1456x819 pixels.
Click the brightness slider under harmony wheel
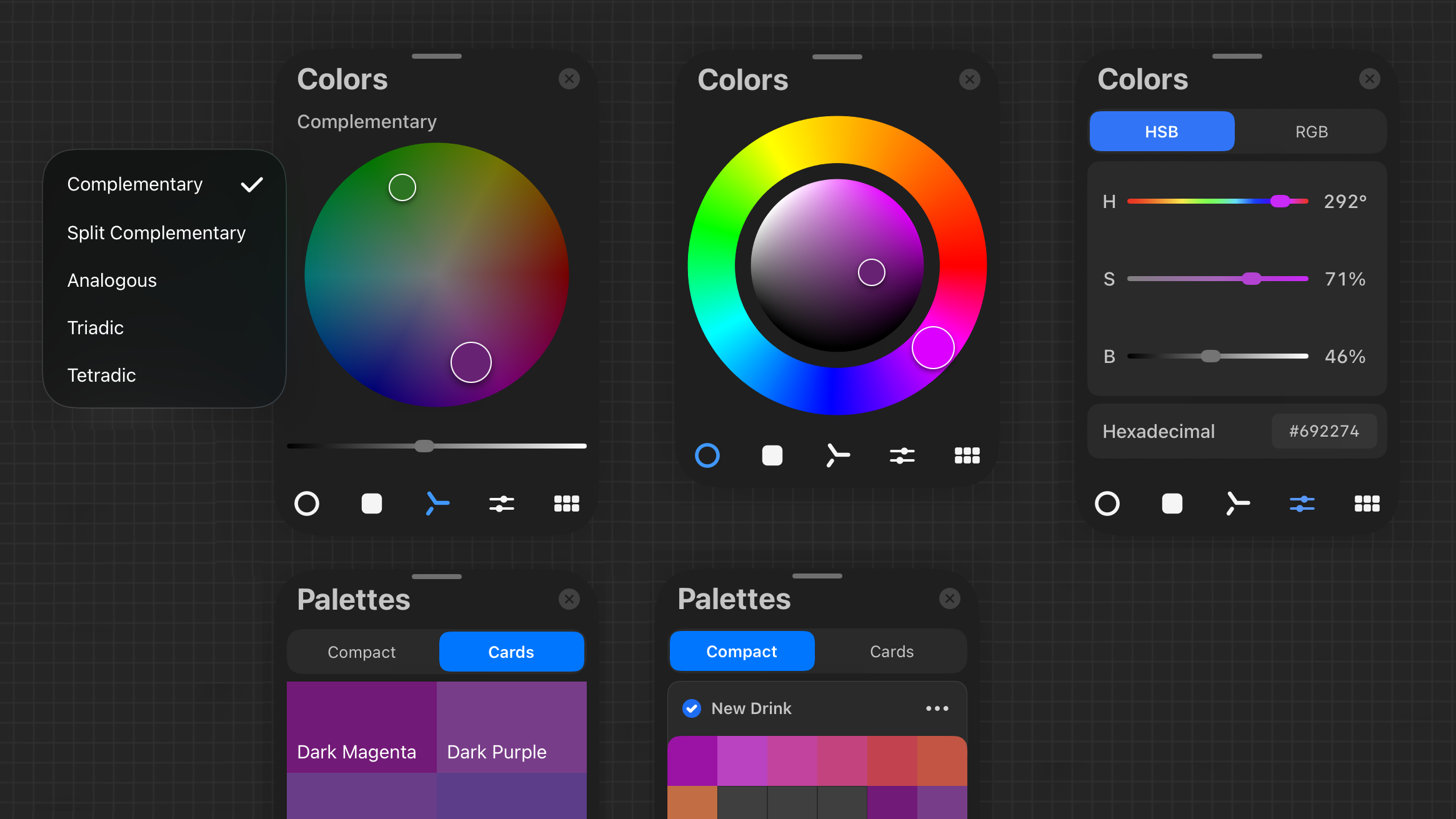click(424, 446)
